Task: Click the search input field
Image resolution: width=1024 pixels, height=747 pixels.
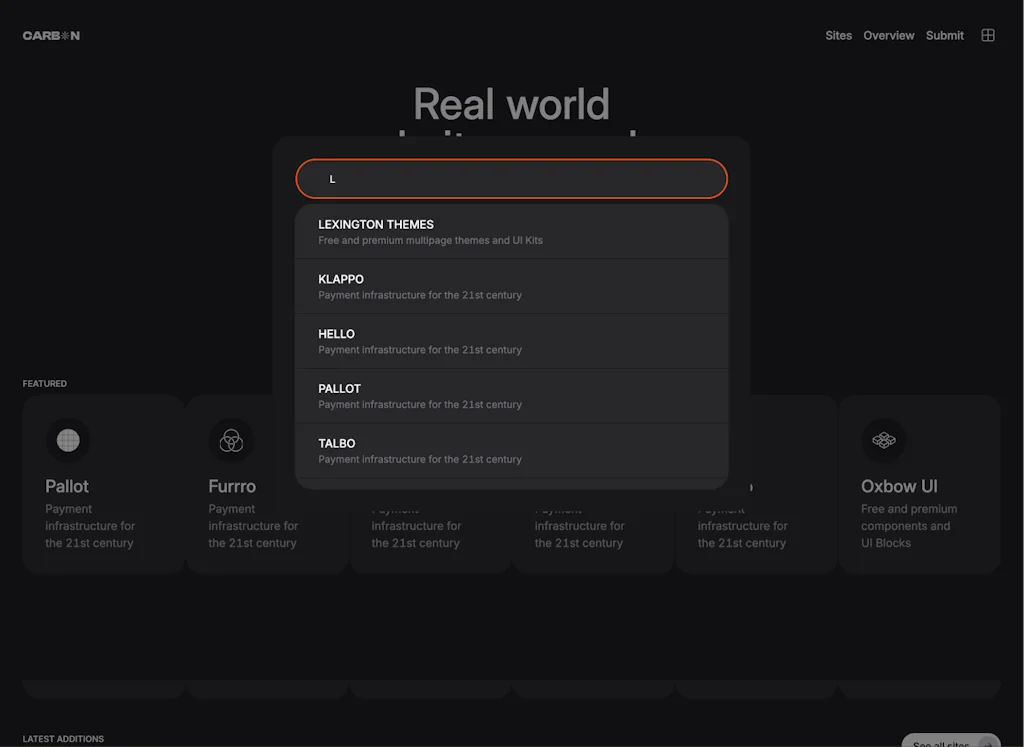Action: [x=511, y=178]
